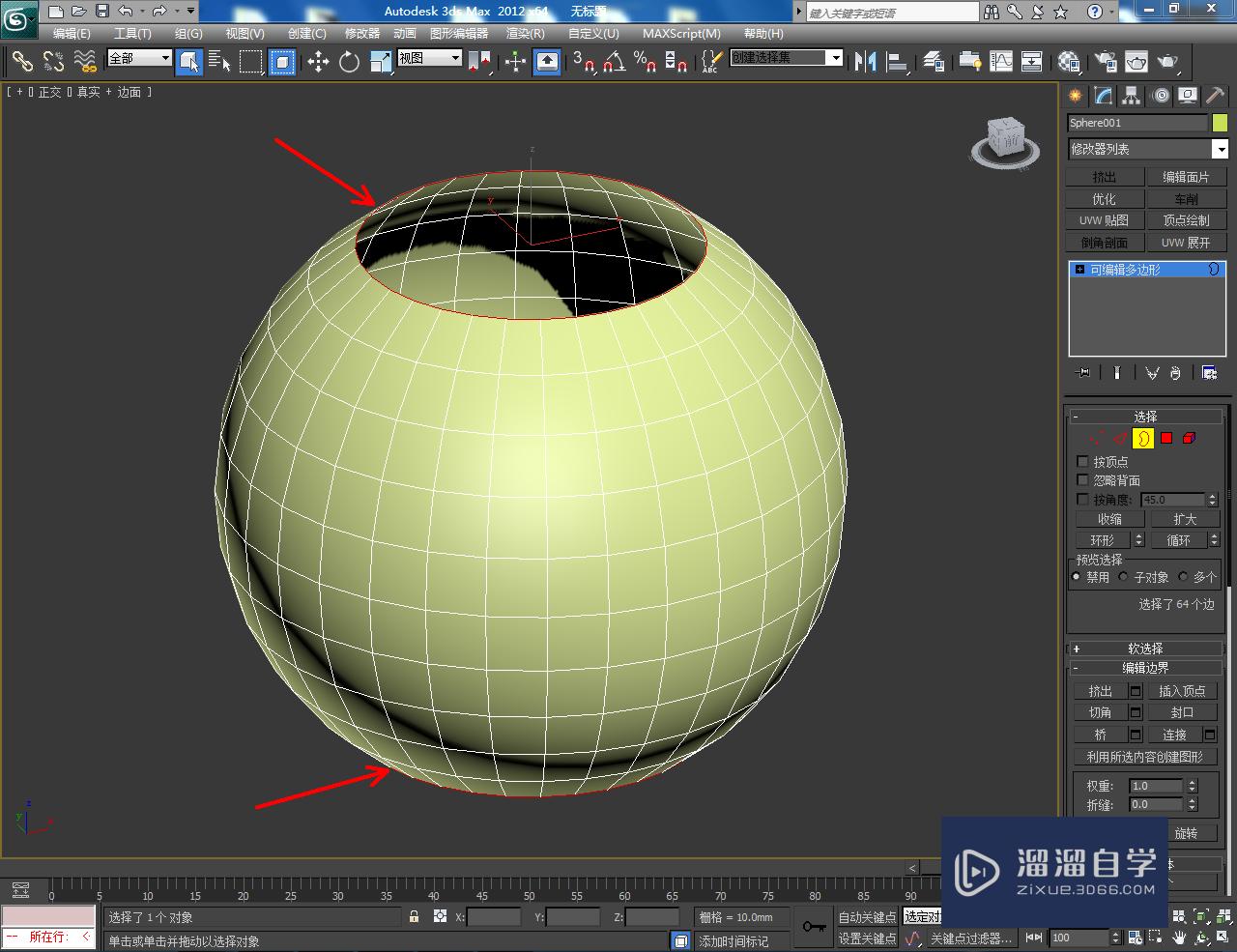This screenshot has height=952, width=1237.
Task: Open Select by Name list icon
Action: point(220,62)
